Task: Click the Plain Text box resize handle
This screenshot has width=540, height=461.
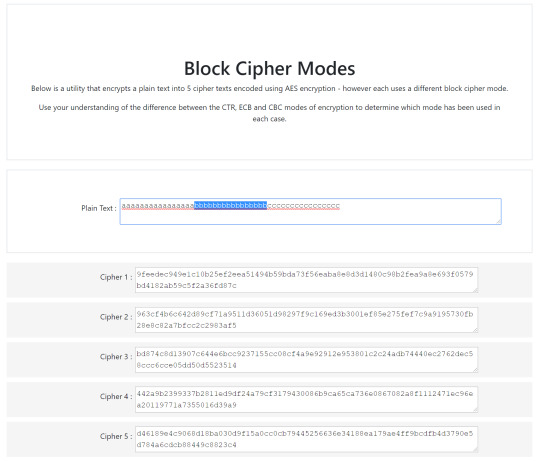Action: click(498, 221)
